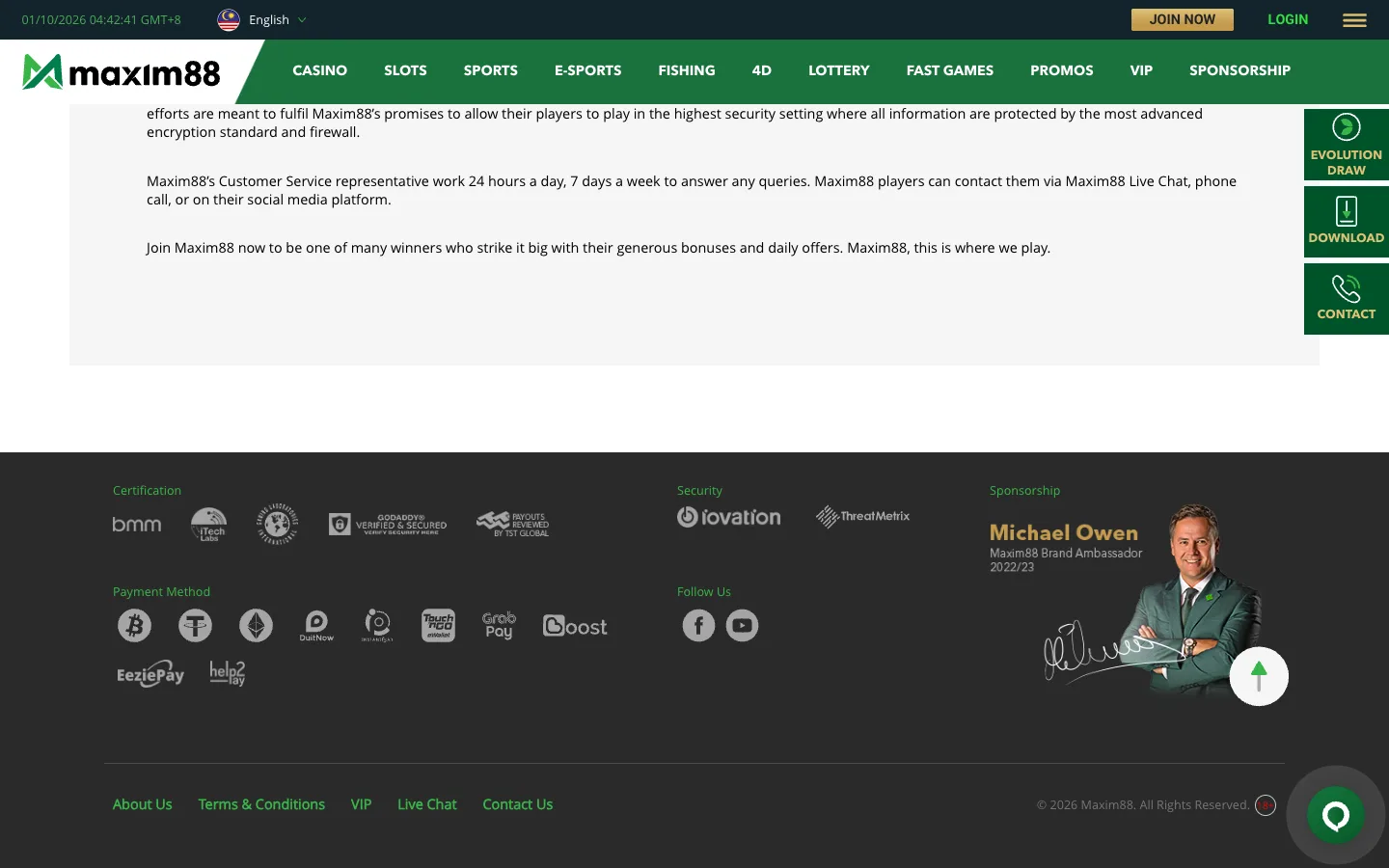Go to the Fishing section
Screen dimensions: 1389x868
coord(687,70)
